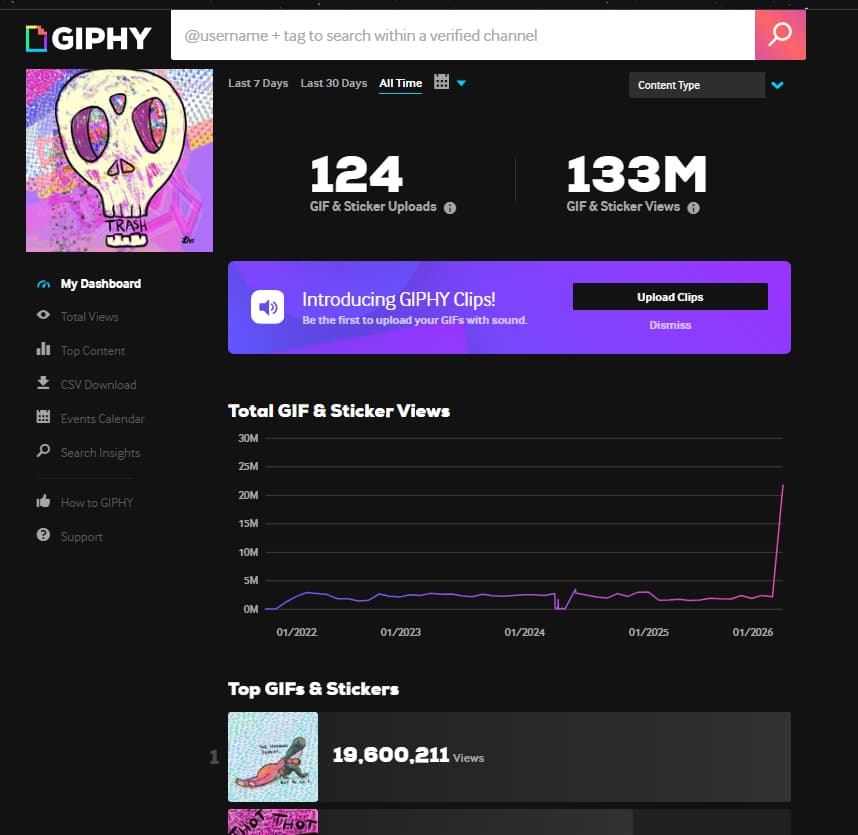Click the How to GIPHY thumbs-up icon

point(43,502)
